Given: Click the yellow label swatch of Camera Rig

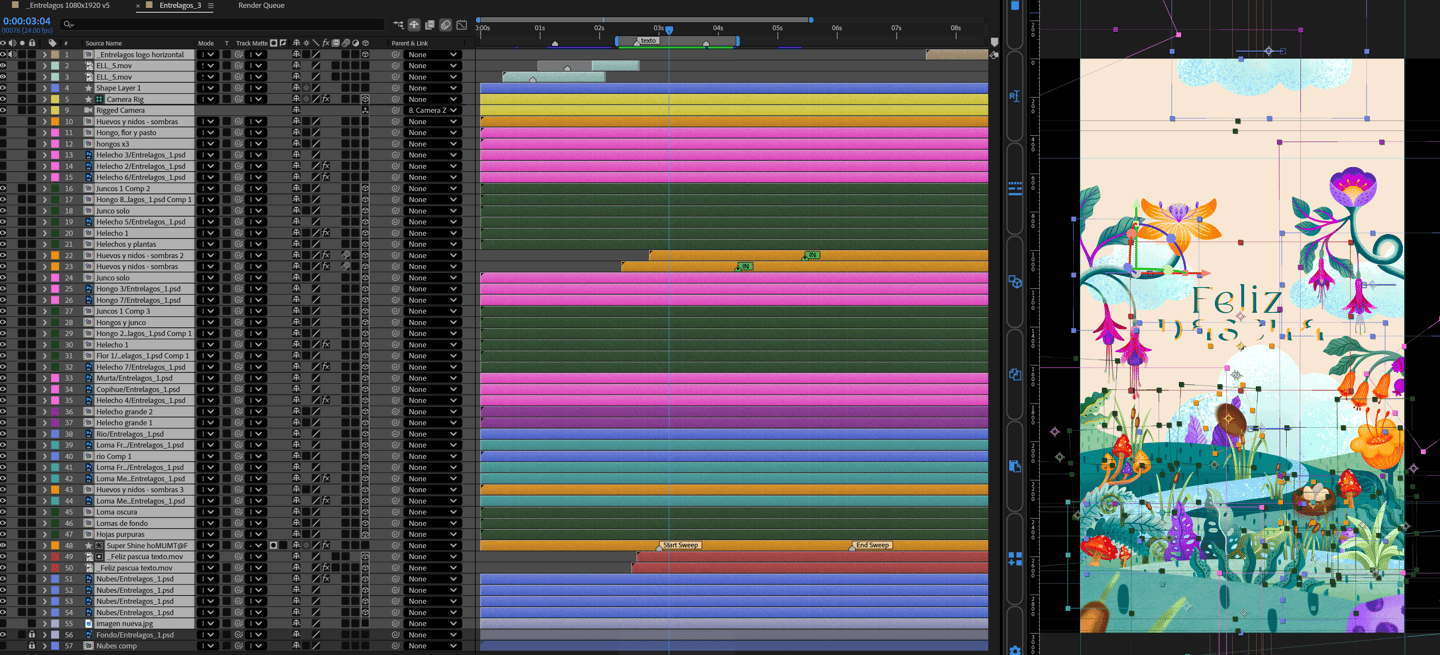Looking at the screenshot, I should click(x=54, y=99).
